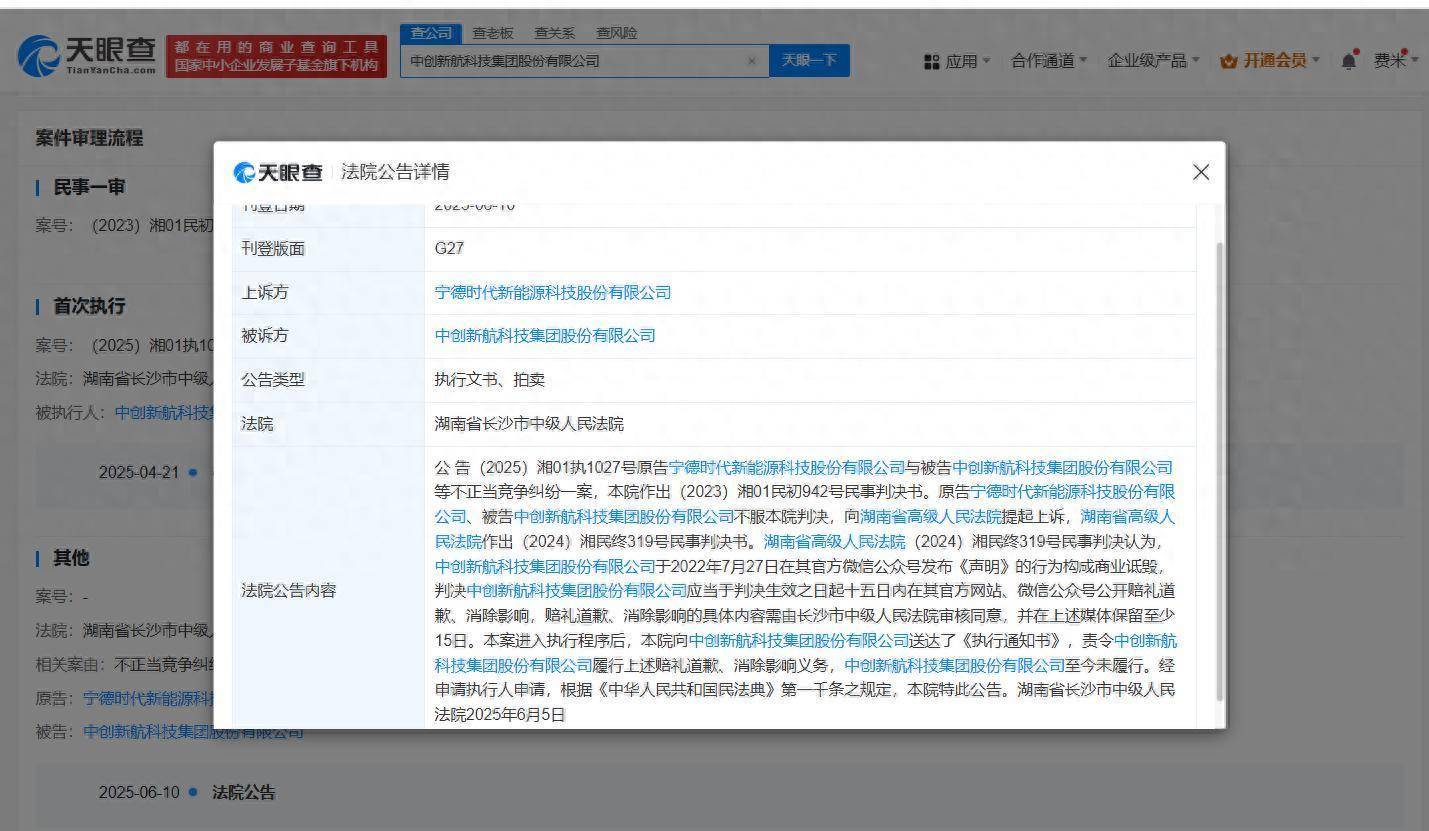Open 宁德时代 link after 湘01执1027号原告

click(x=787, y=467)
